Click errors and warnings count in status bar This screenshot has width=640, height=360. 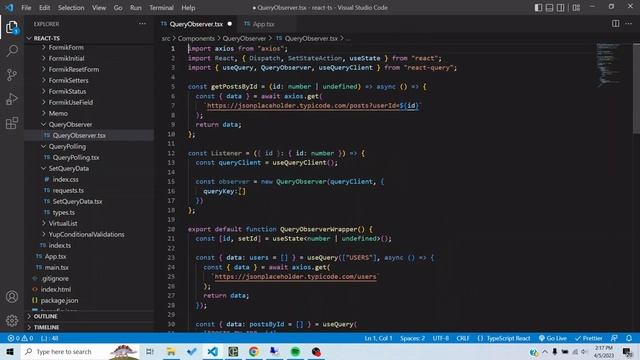(x=20, y=338)
